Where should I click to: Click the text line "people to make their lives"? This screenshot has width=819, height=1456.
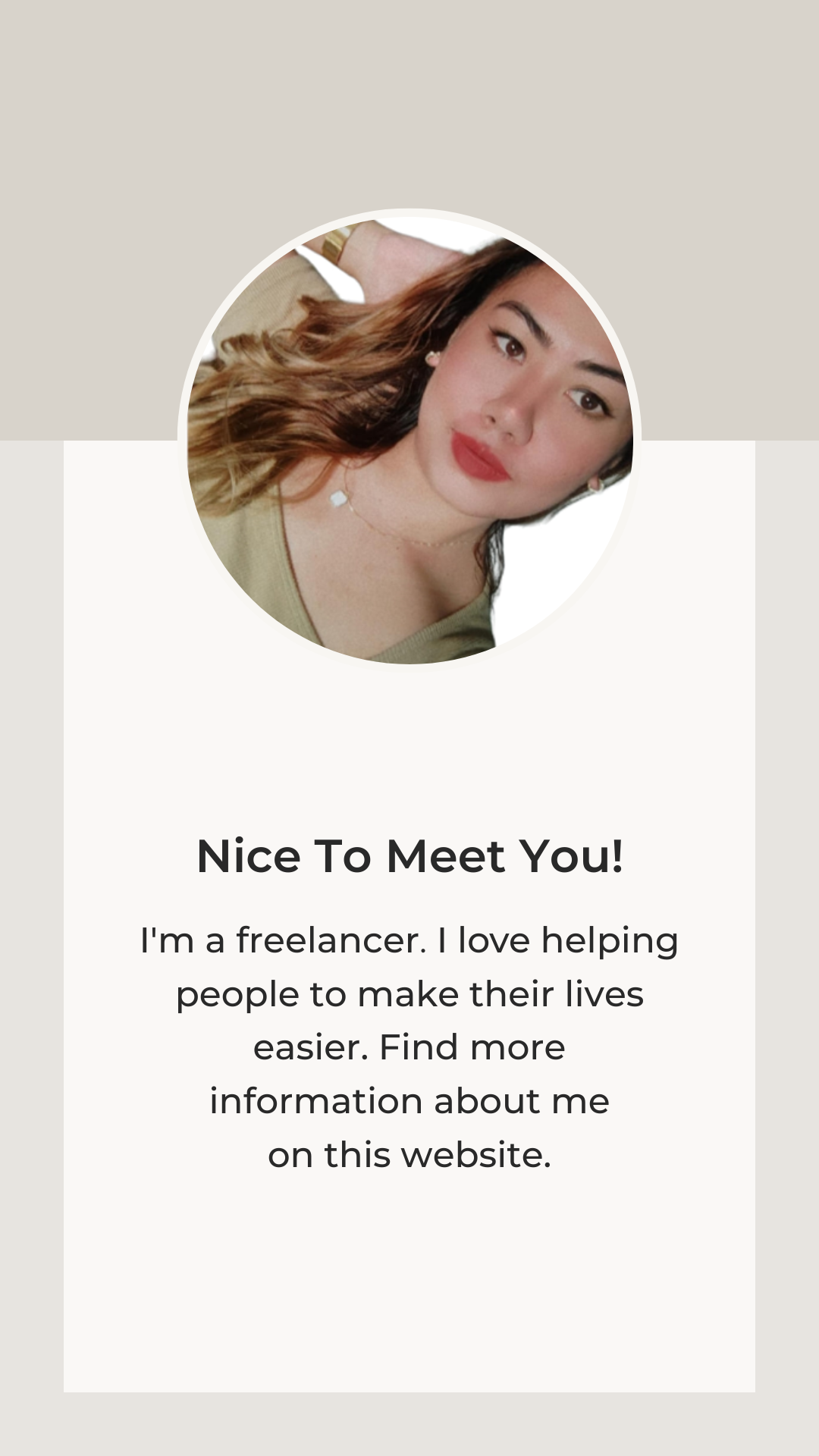[409, 994]
